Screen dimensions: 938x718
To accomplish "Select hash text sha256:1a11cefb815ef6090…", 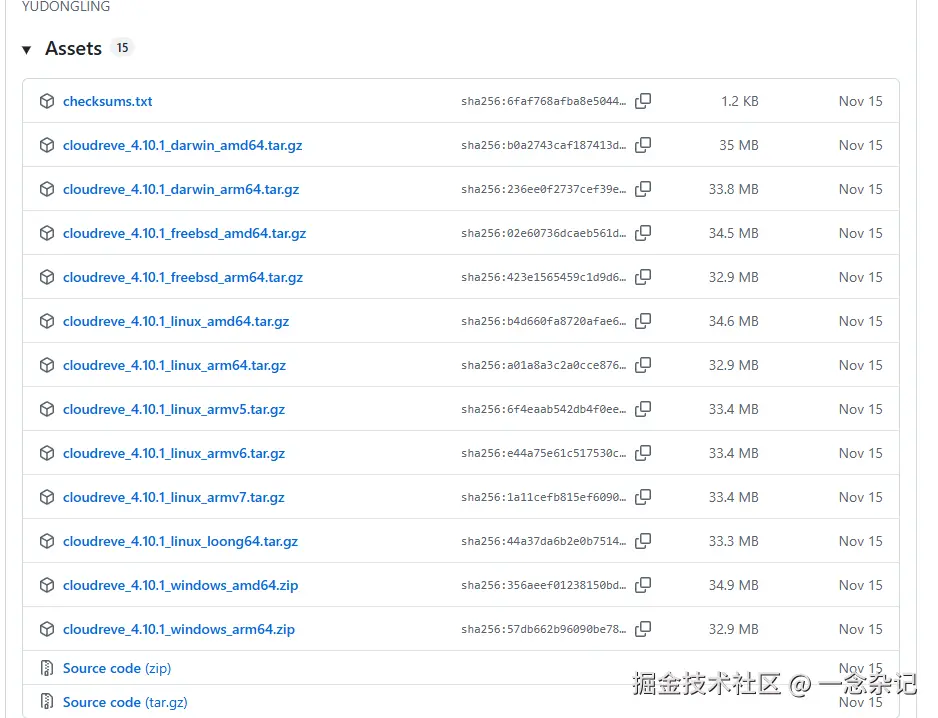I will [x=543, y=497].
